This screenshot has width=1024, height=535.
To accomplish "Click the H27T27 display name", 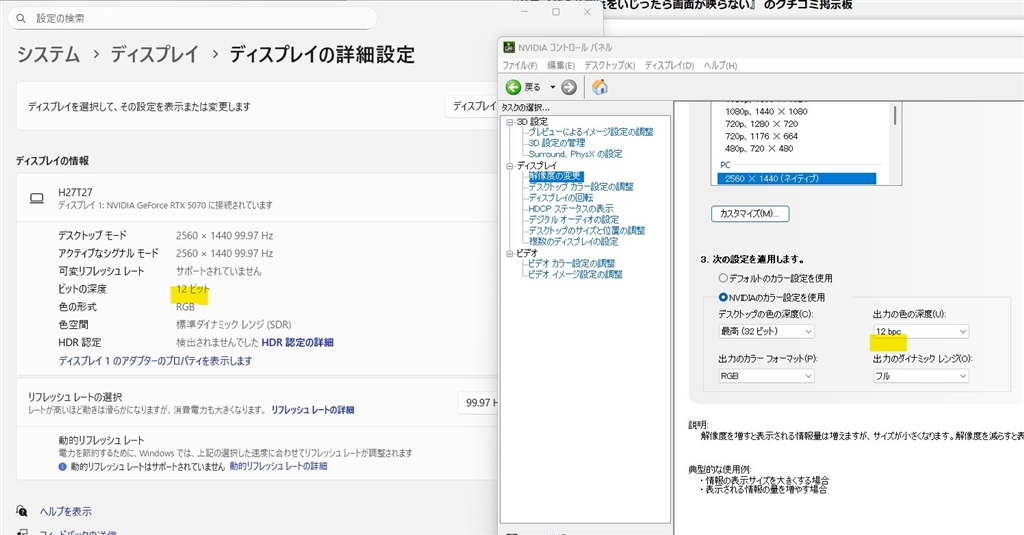I will (75, 192).
